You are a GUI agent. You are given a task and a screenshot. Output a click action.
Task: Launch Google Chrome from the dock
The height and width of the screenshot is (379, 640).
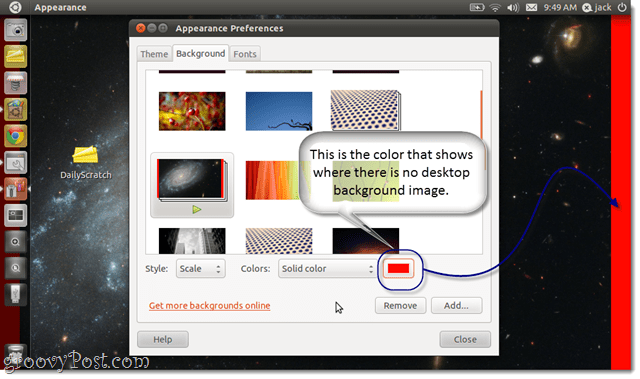tap(16, 136)
